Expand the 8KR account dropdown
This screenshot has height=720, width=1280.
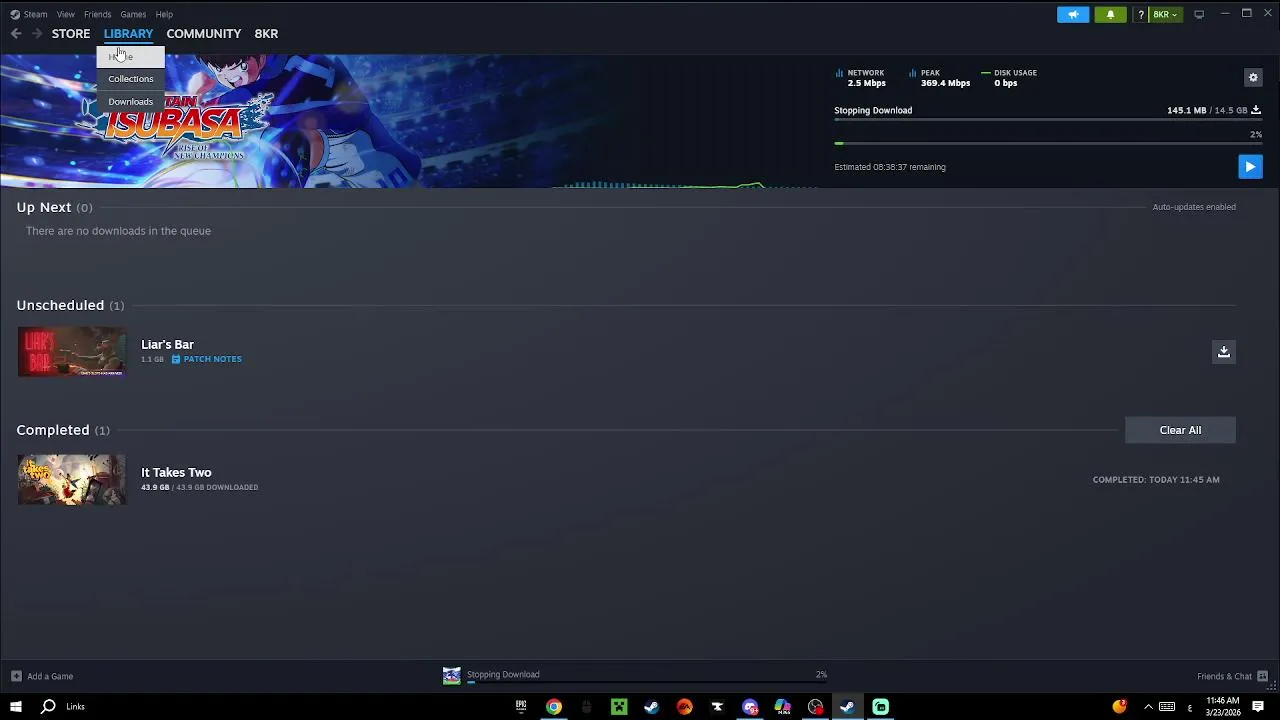click(x=1165, y=15)
